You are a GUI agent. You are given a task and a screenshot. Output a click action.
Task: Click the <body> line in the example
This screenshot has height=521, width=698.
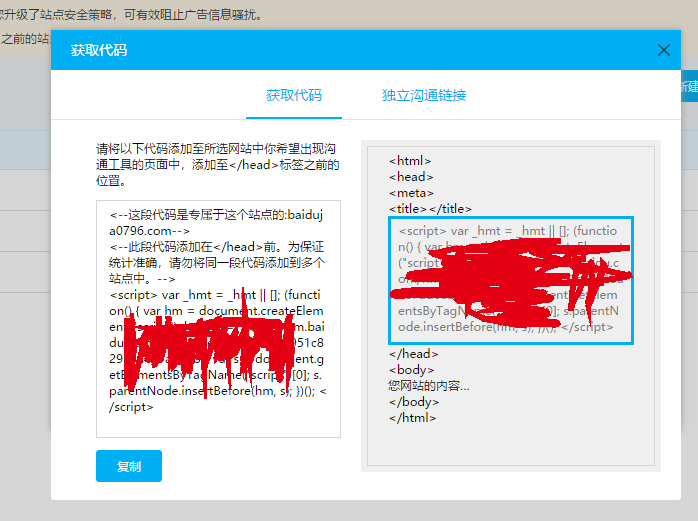pos(411,370)
